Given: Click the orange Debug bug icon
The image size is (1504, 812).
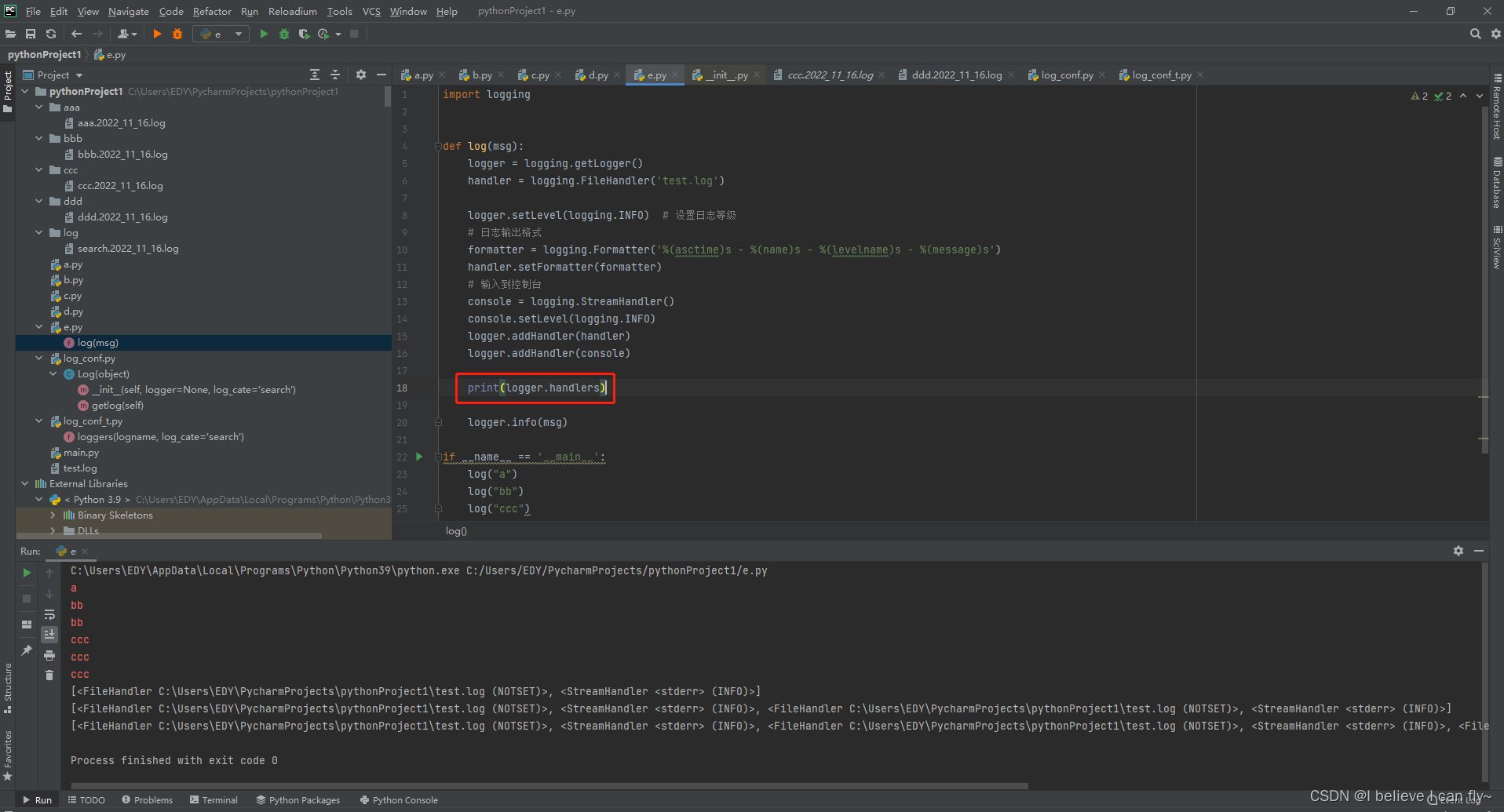Looking at the screenshot, I should (x=177, y=34).
